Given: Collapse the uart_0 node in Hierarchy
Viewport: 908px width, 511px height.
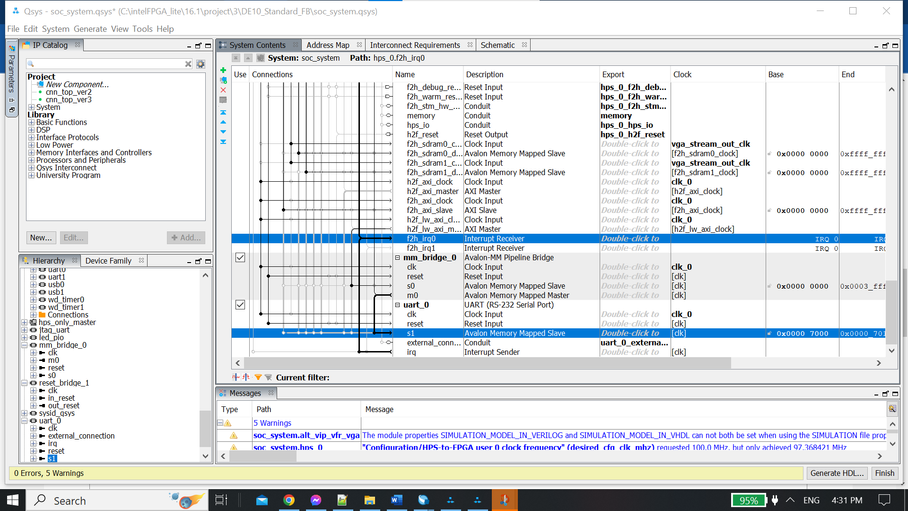Looking at the screenshot, I should coord(25,421).
